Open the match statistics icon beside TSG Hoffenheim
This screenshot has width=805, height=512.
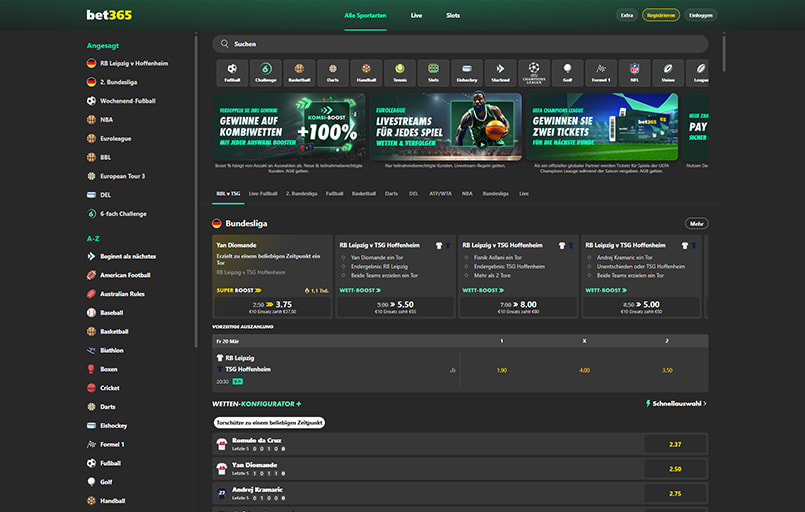[x=452, y=370]
